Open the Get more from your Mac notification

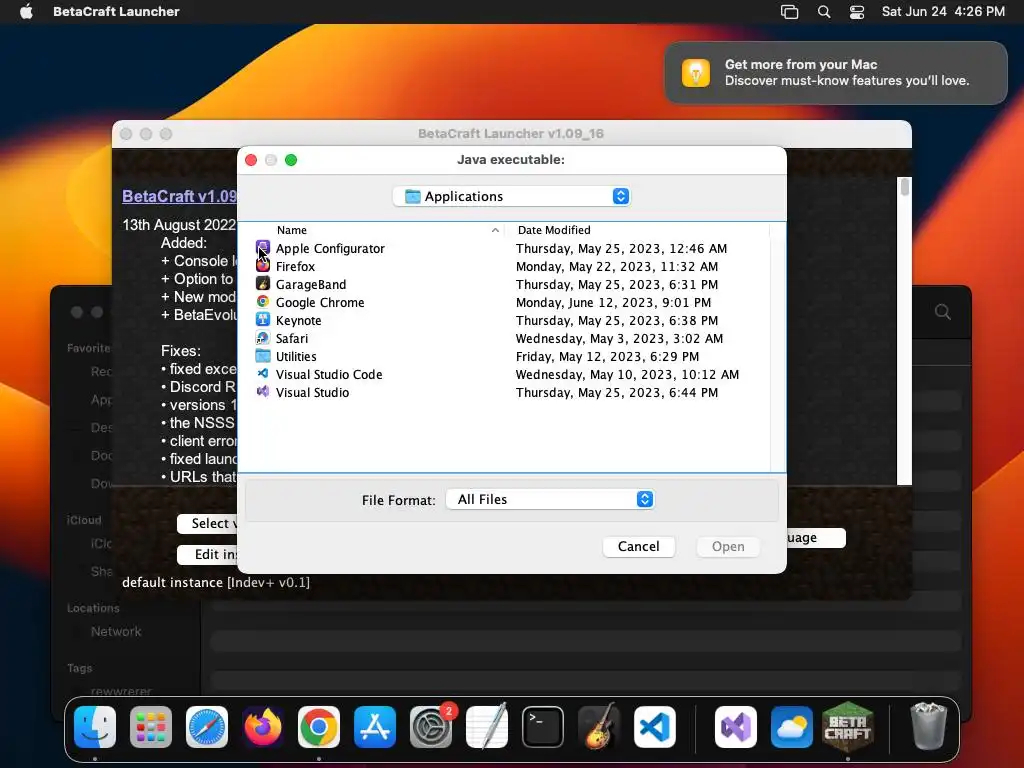[x=836, y=72]
